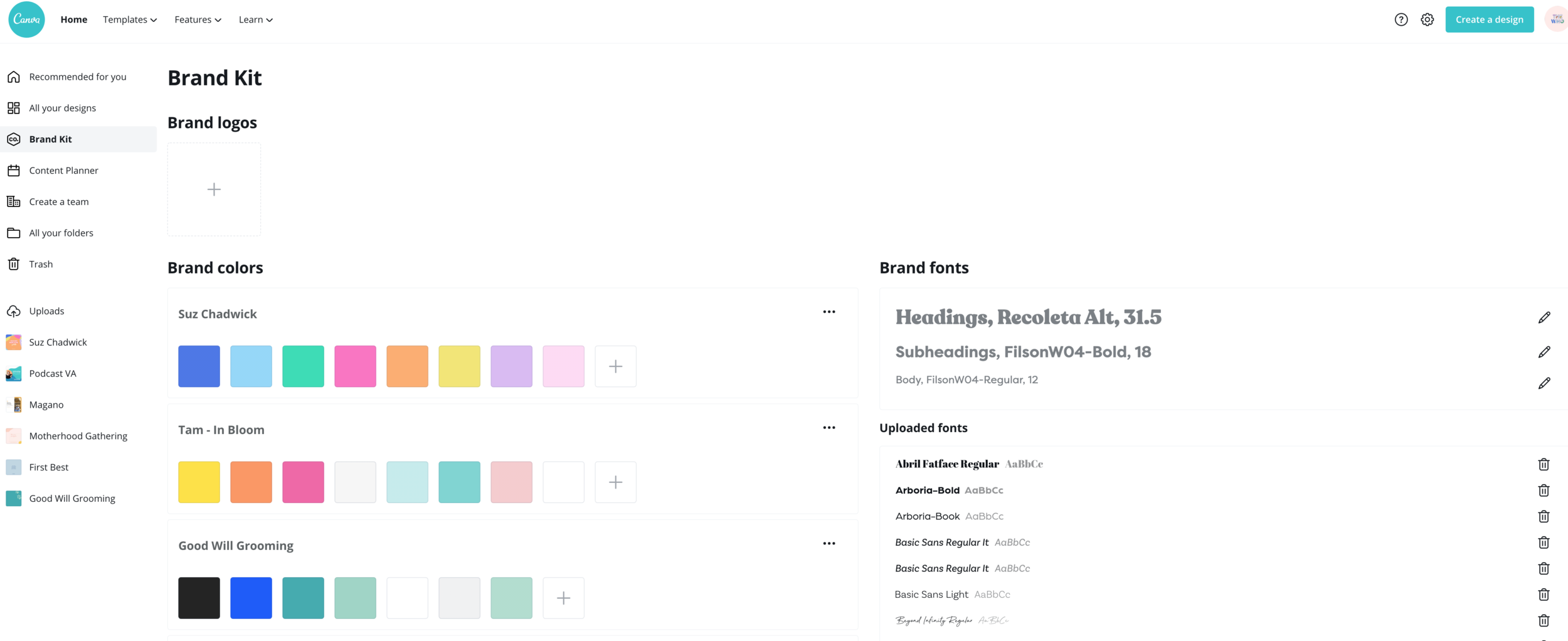The height and width of the screenshot is (641, 1568).
Task: Open the First Best folder
Action: [78, 467]
